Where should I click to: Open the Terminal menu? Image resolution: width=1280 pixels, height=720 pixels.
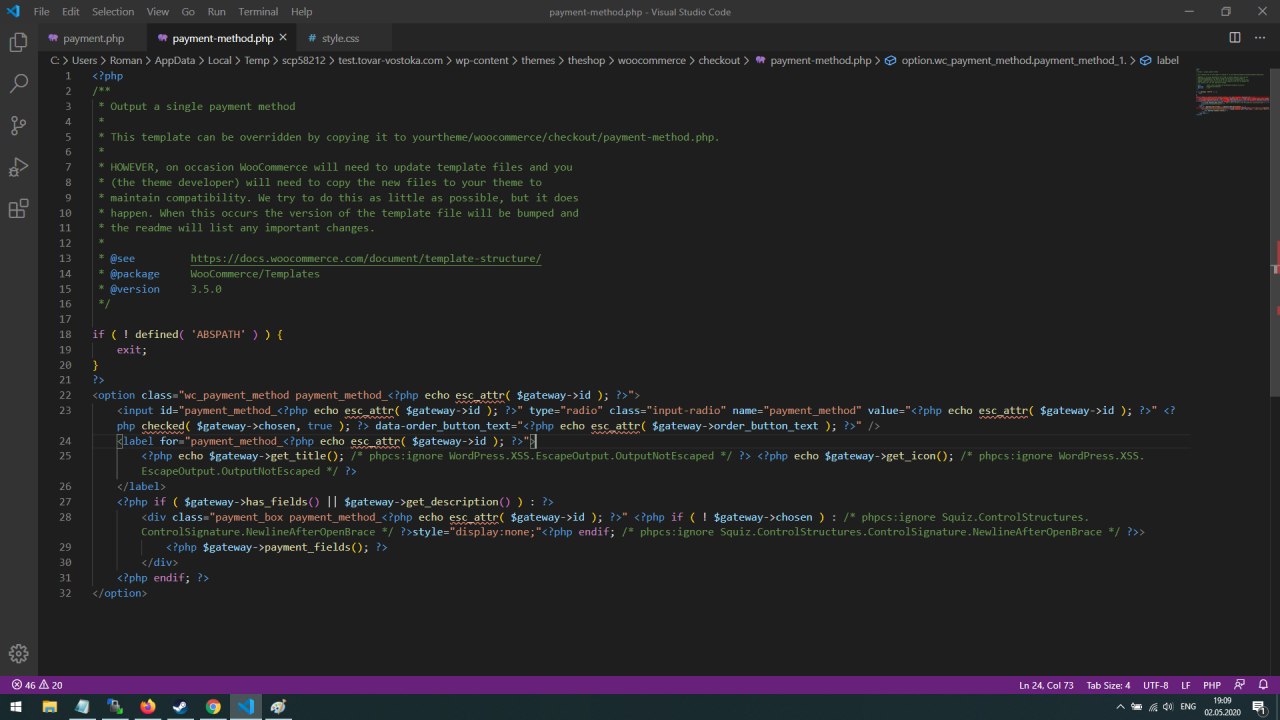[258, 12]
